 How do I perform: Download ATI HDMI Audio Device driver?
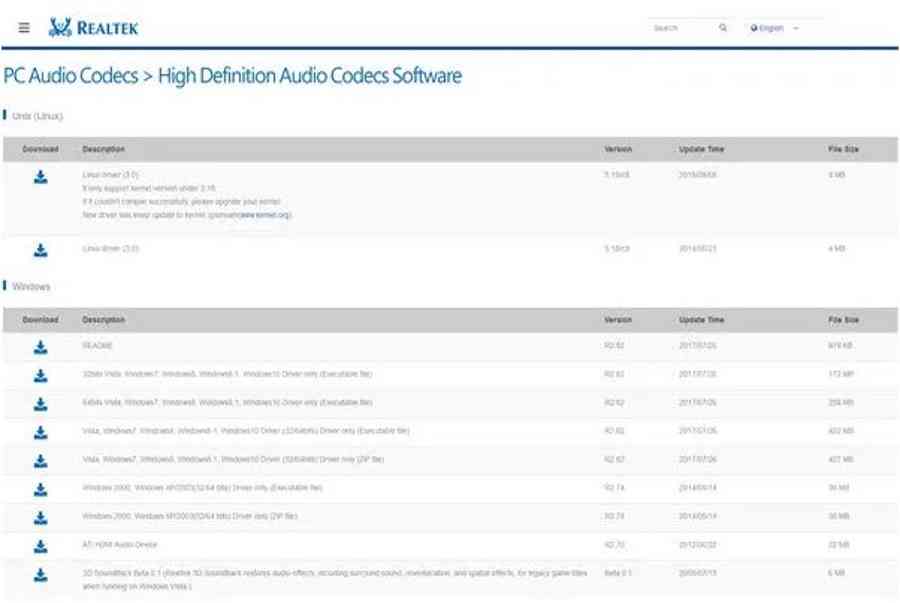(41, 546)
